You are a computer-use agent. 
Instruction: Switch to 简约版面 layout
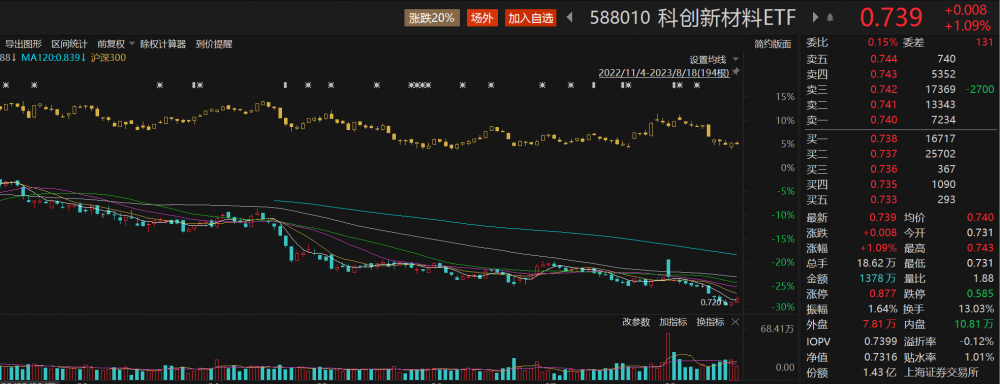[x=772, y=44]
